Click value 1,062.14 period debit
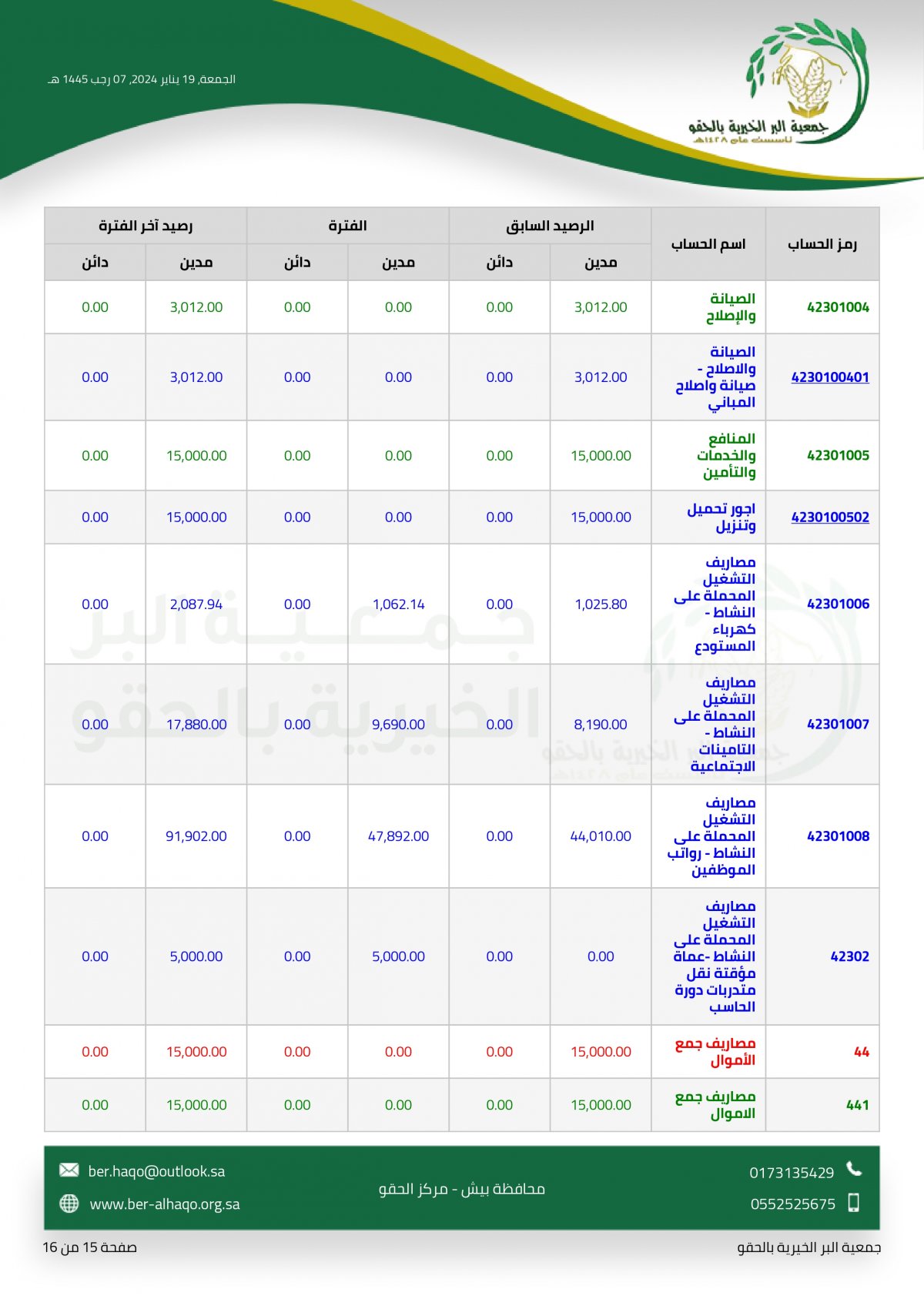Image resolution: width=924 pixels, height=1306 pixels. pos(398,604)
